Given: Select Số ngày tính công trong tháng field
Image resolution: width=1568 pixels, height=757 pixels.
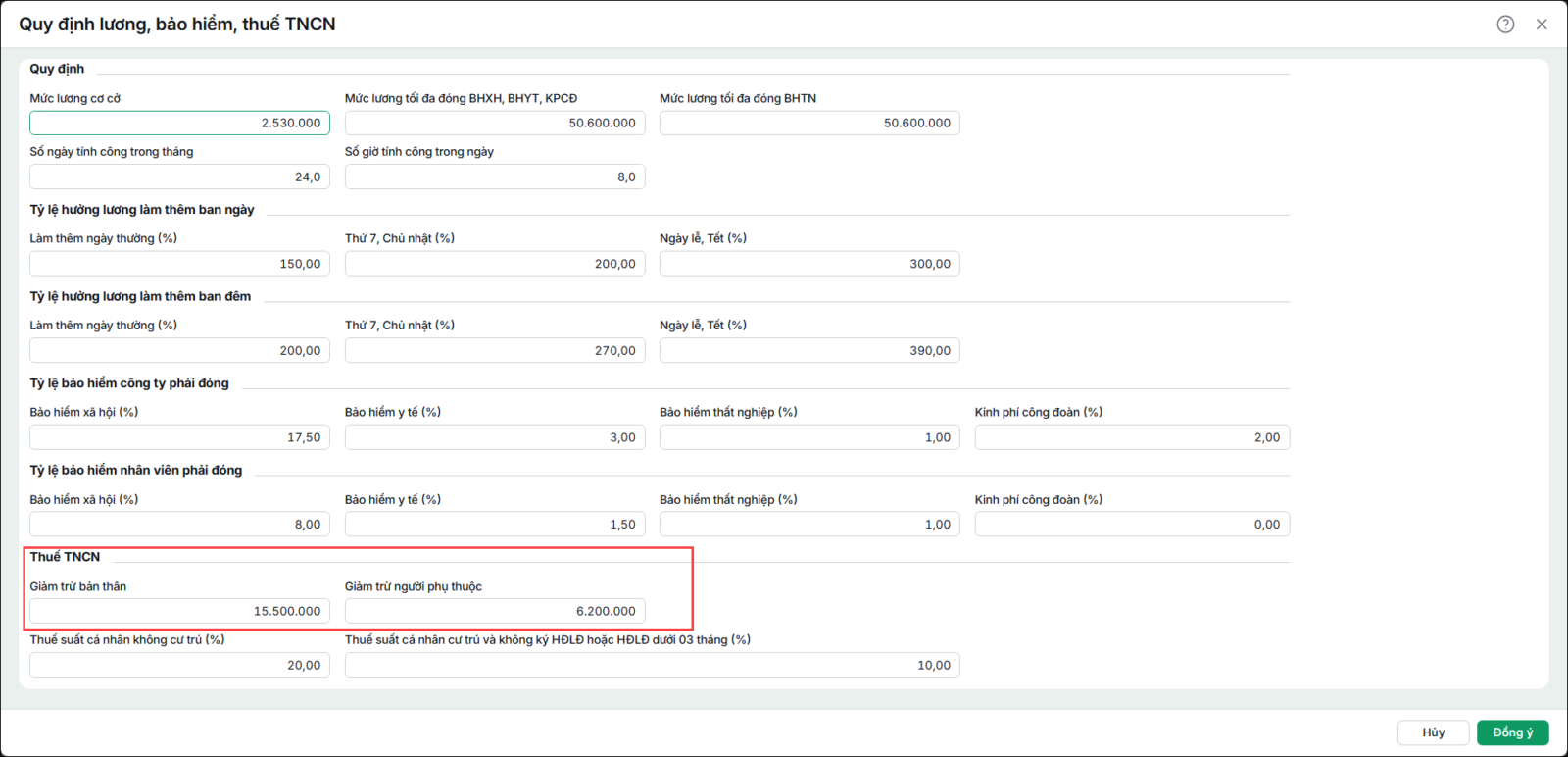Looking at the screenshot, I should [179, 177].
